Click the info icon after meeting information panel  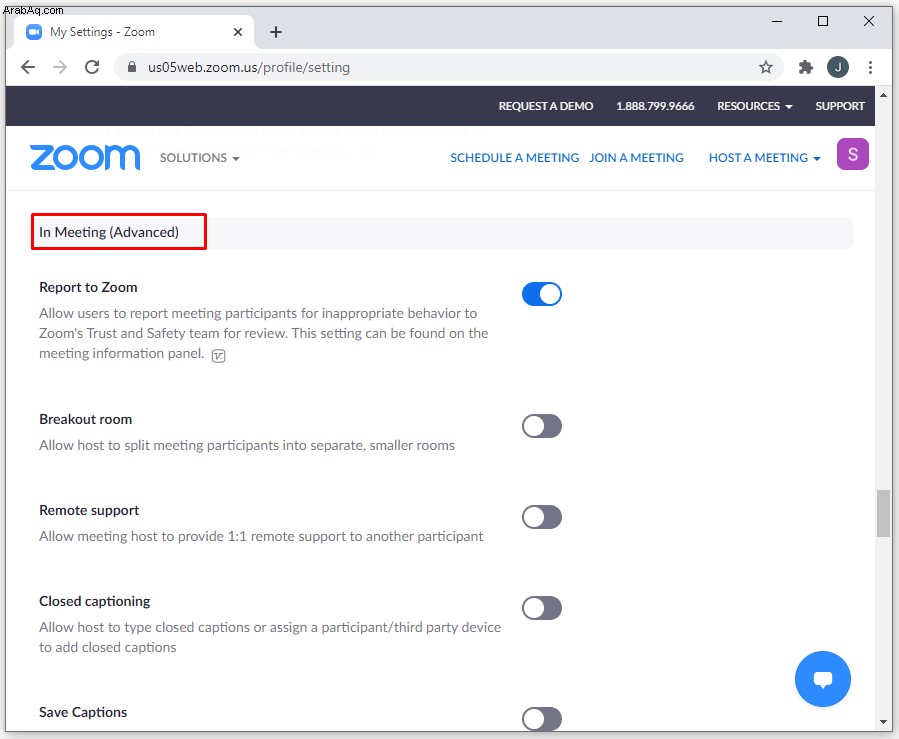point(218,356)
